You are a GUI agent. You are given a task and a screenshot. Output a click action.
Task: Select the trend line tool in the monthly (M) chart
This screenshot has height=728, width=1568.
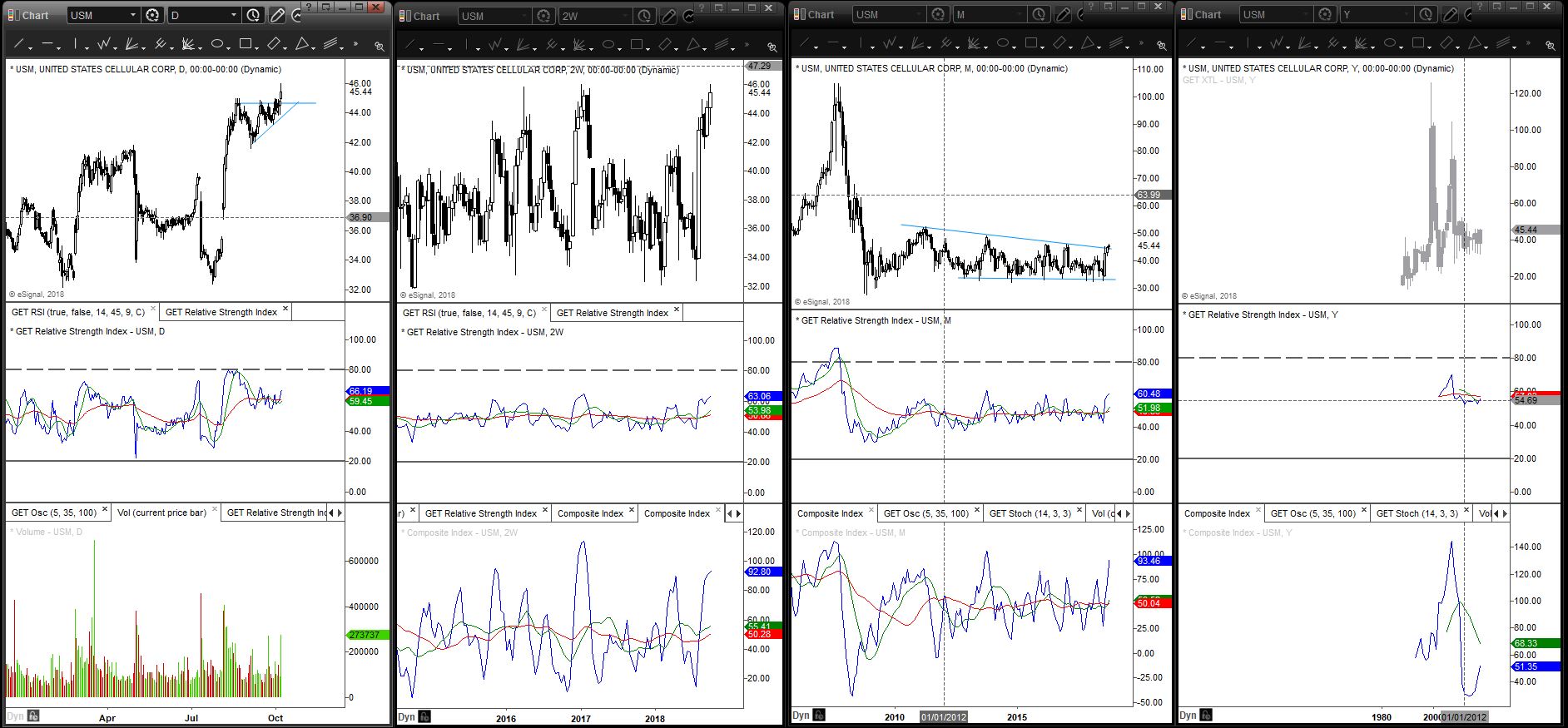click(805, 43)
